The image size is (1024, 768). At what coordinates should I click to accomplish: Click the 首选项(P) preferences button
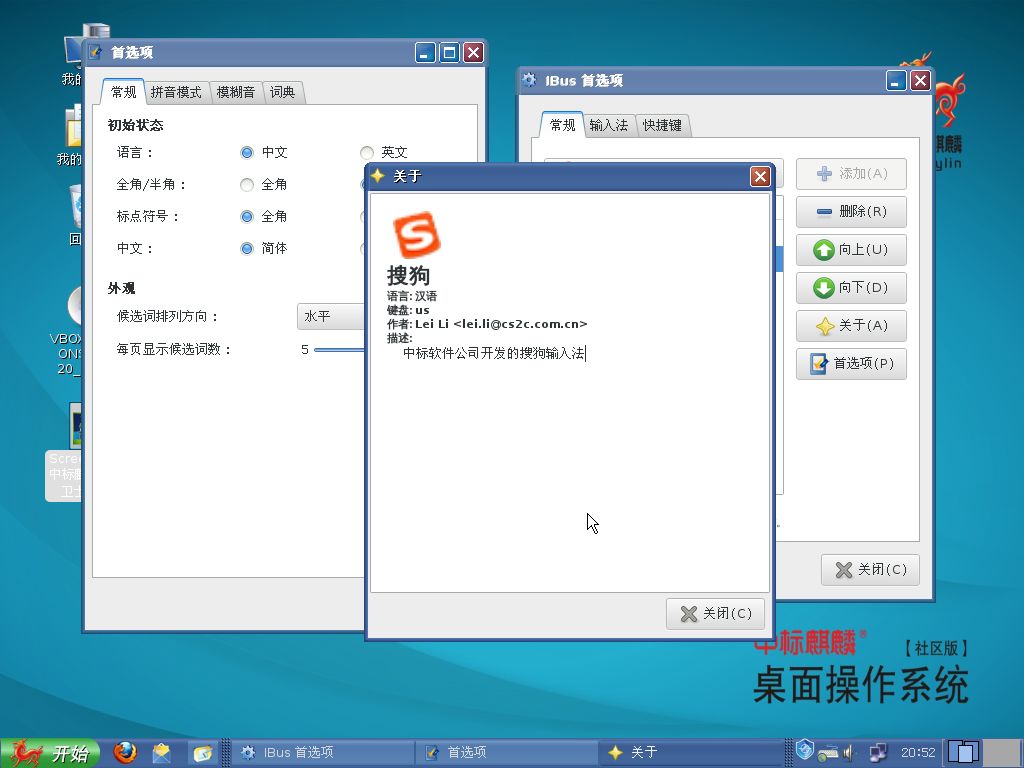click(x=851, y=364)
